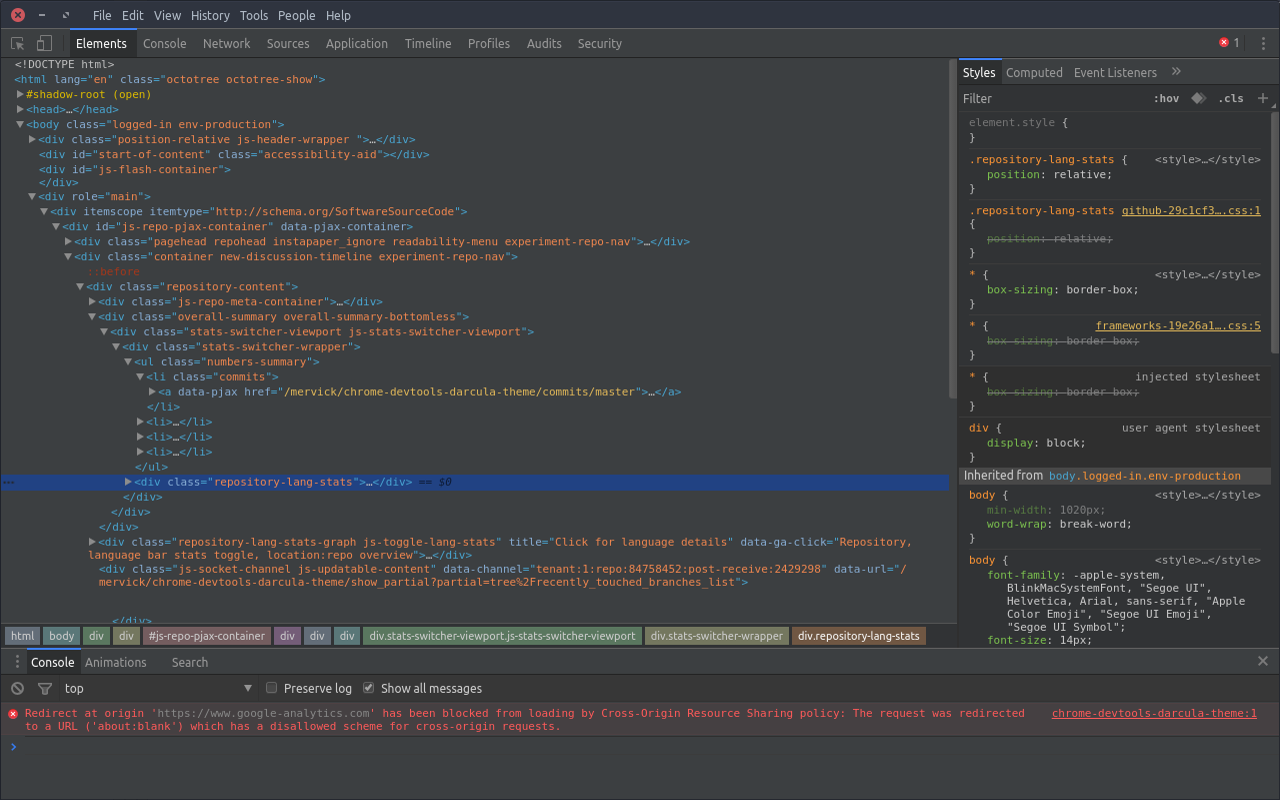Click the 'position: relative;' declaration under <style>

(1049, 174)
